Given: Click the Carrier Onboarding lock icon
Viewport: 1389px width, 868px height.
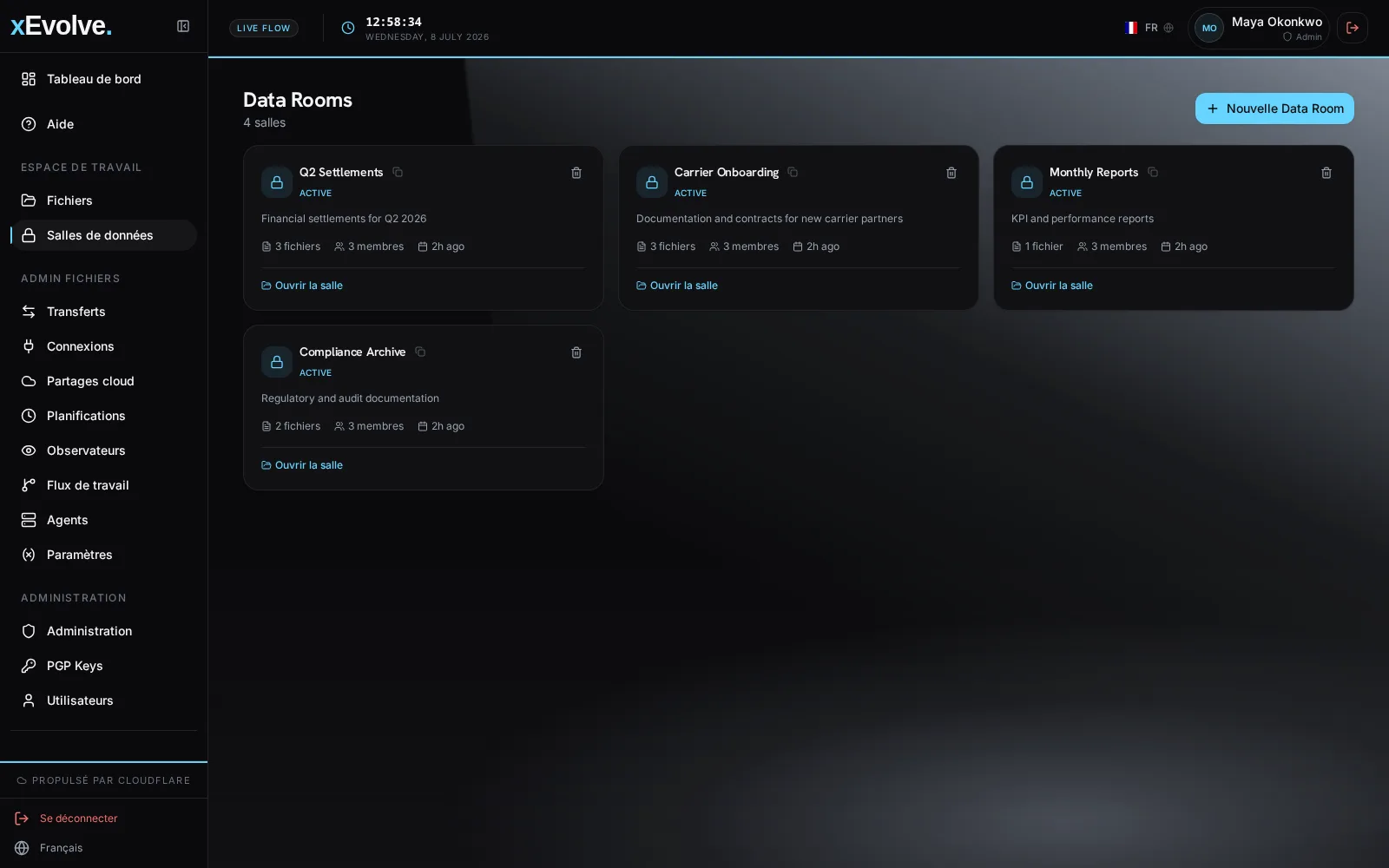Looking at the screenshot, I should (652, 182).
